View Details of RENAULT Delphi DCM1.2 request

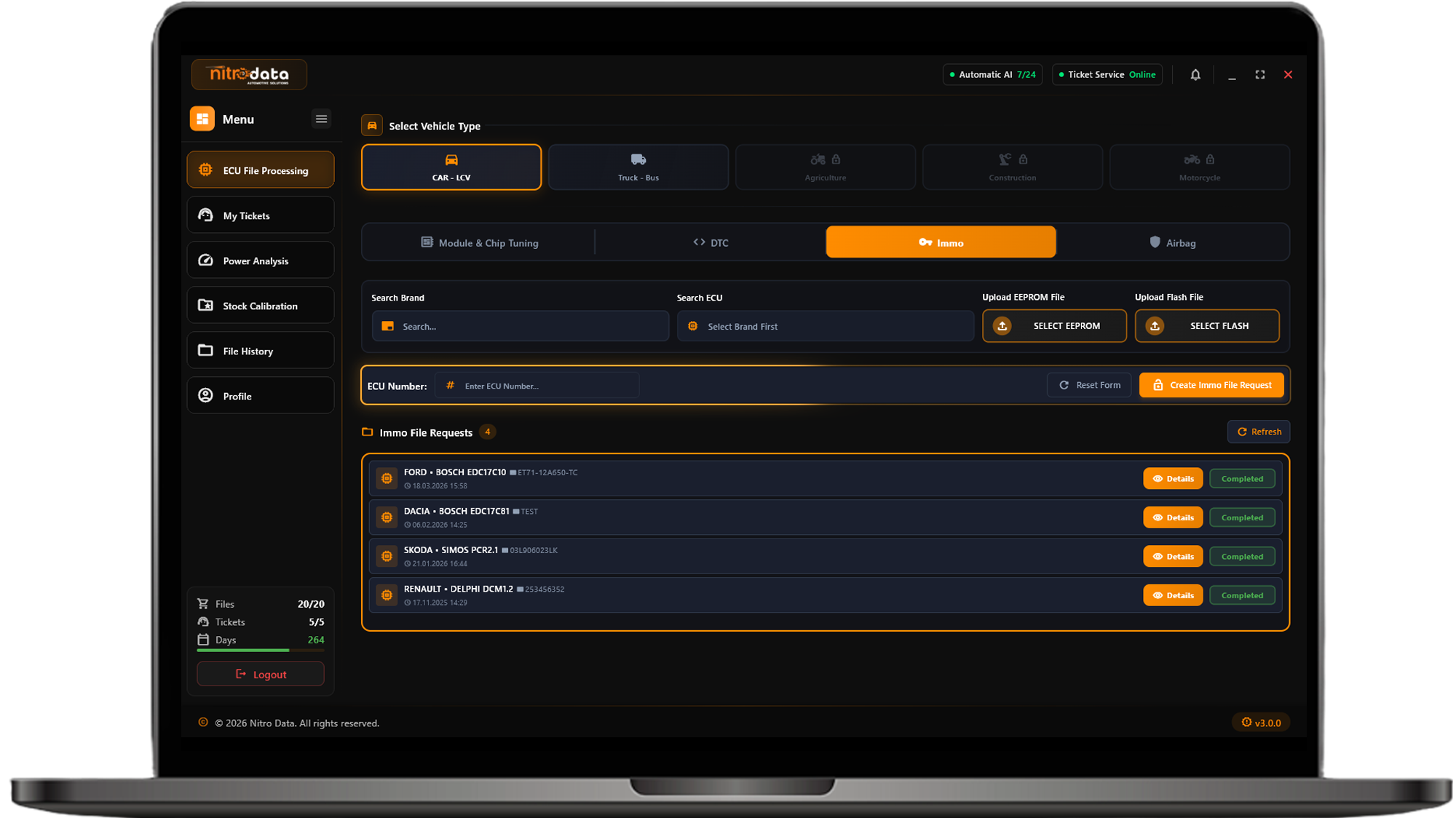[1173, 595]
